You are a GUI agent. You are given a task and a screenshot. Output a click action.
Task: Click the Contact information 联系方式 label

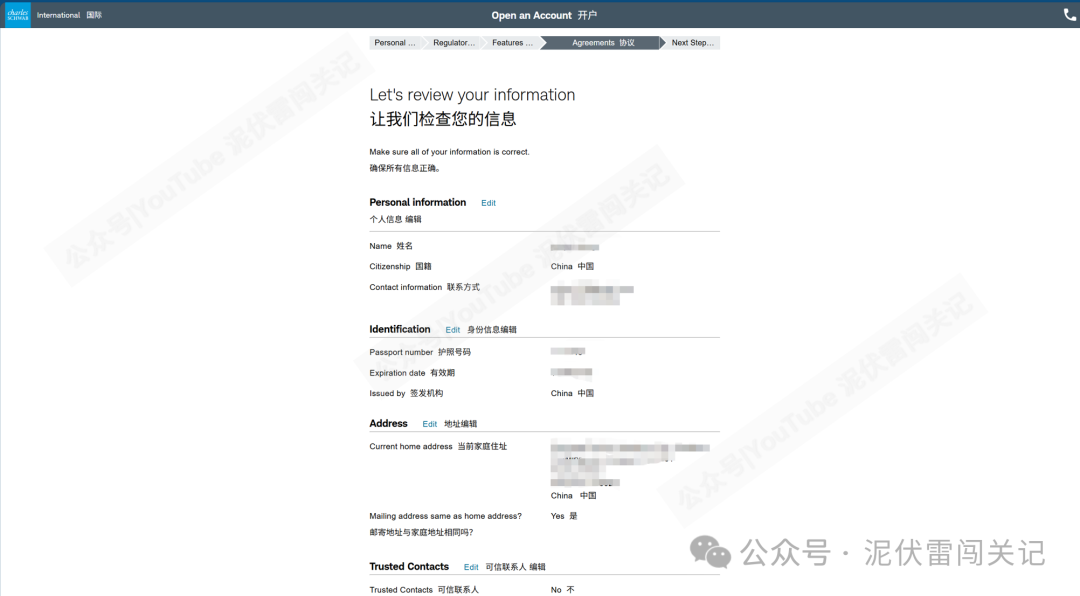tap(424, 287)
